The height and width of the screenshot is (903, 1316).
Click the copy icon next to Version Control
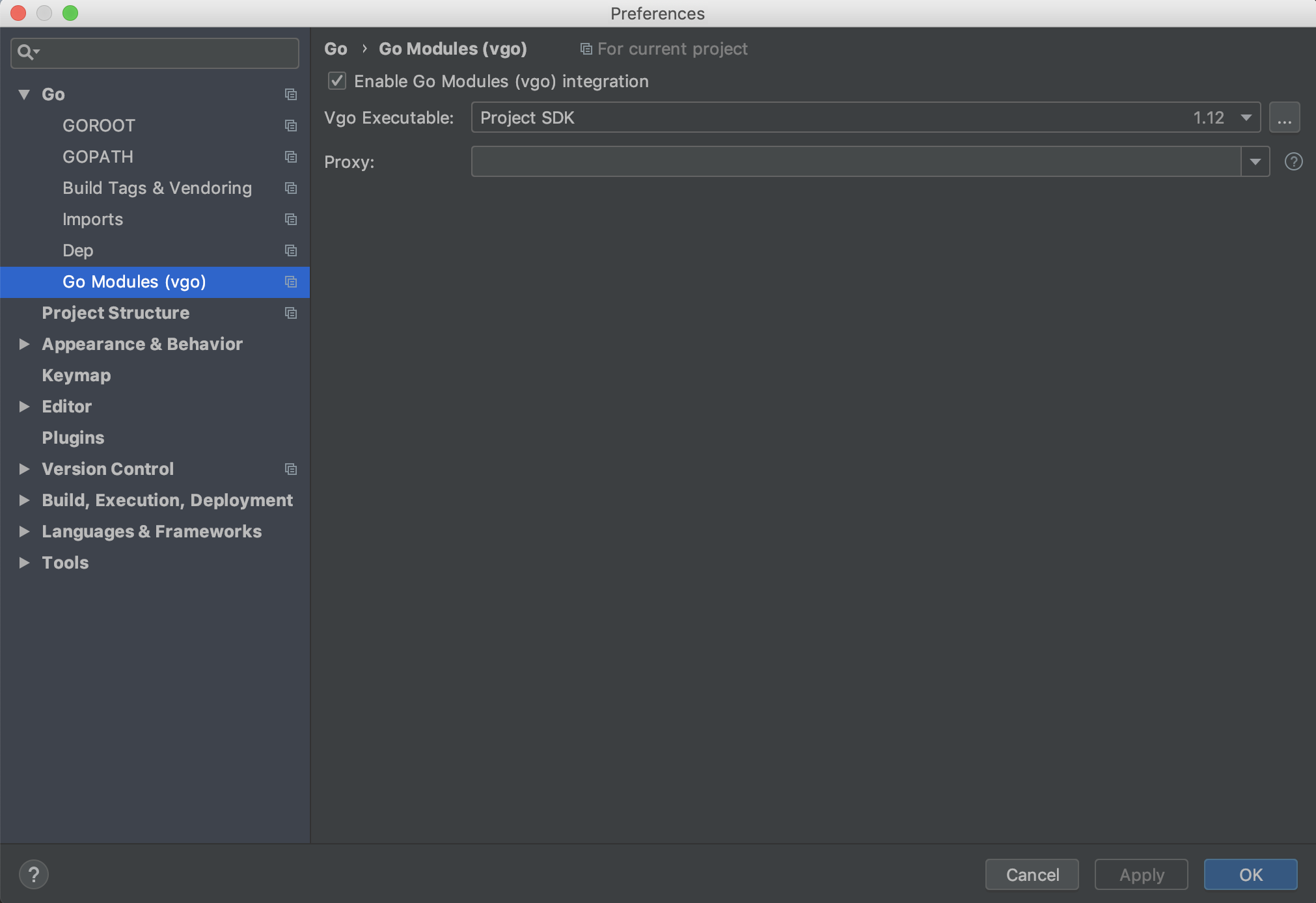click(x=291, y=469)
